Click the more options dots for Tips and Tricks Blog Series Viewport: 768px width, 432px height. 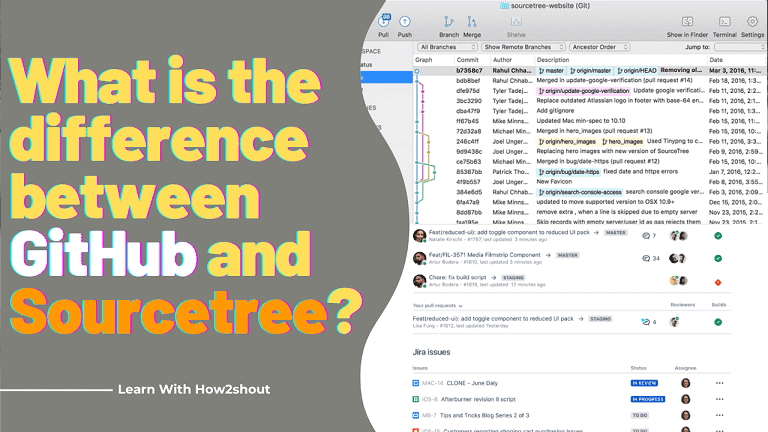tap(720, 415)
